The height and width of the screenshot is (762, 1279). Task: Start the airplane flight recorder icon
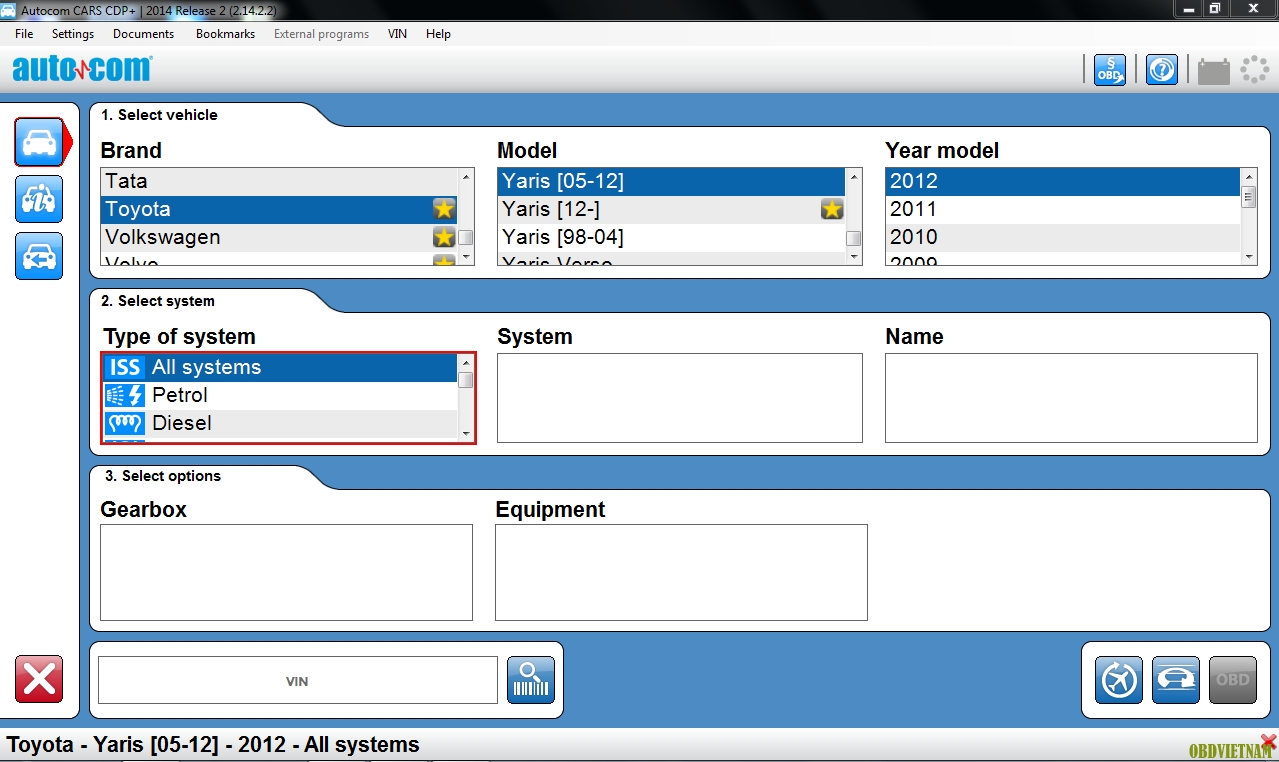[x=1119, y=681]
